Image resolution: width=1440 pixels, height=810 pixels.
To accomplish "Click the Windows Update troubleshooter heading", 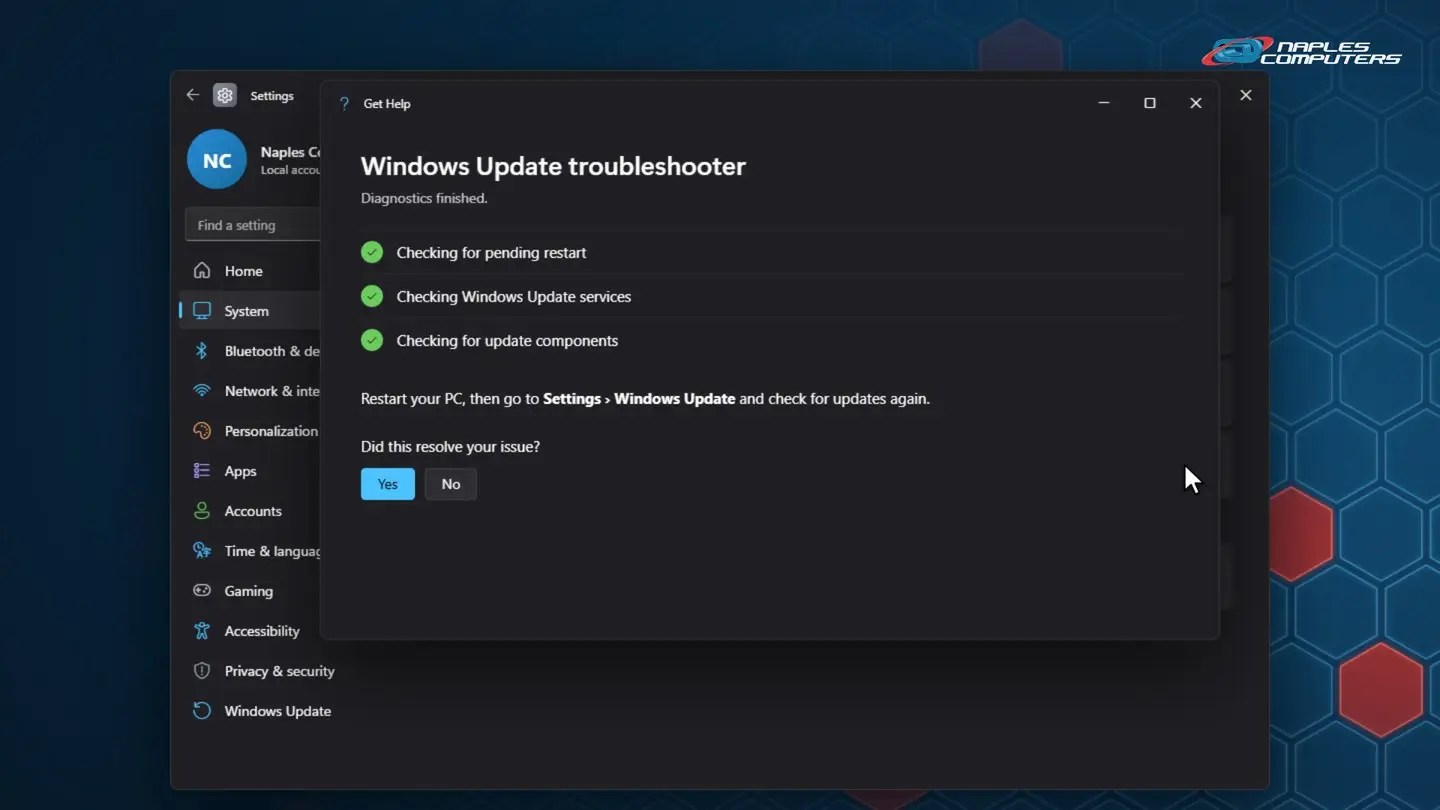I will [553, 166].
